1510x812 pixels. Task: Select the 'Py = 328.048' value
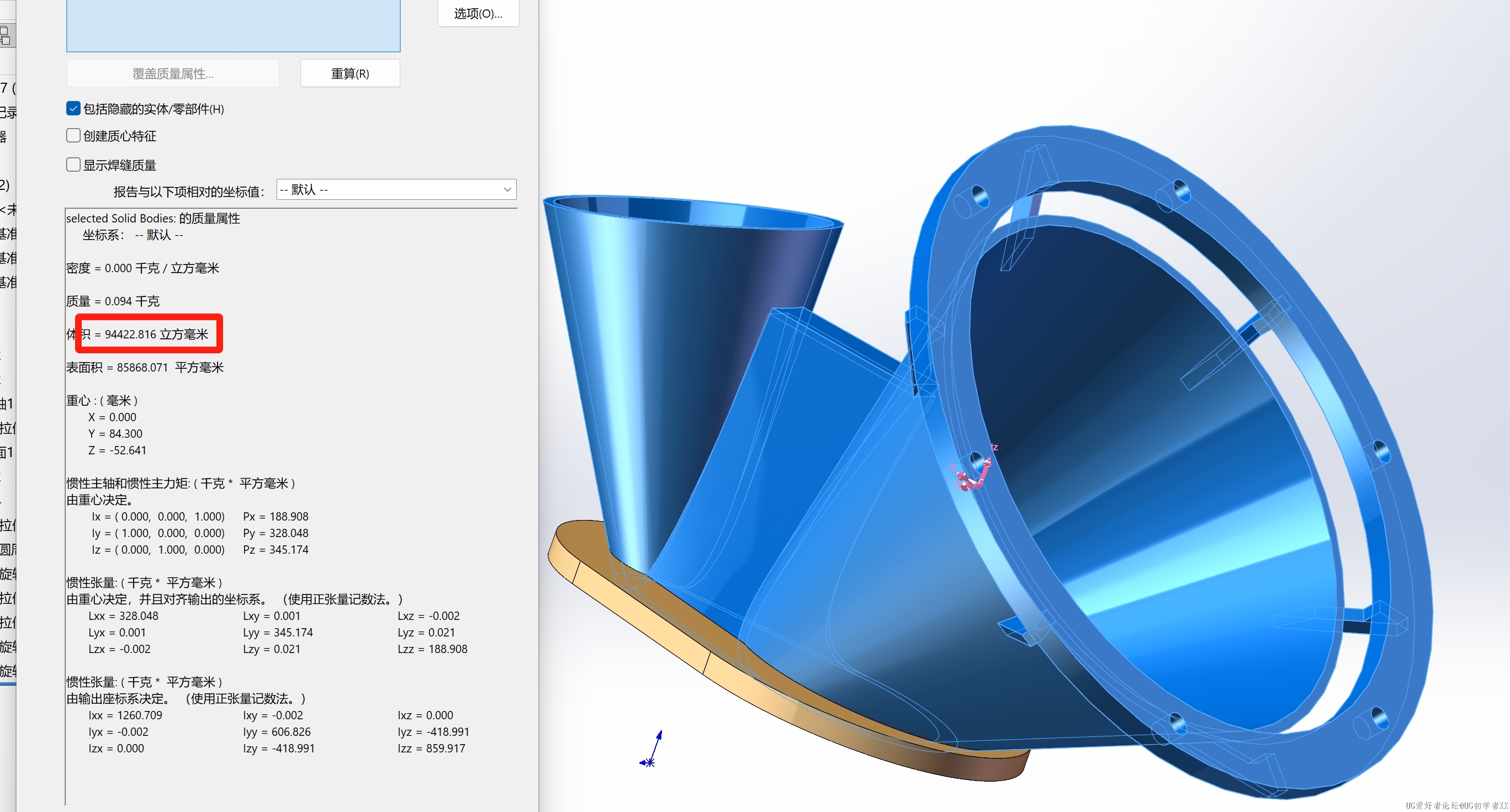tap(275, 533)
